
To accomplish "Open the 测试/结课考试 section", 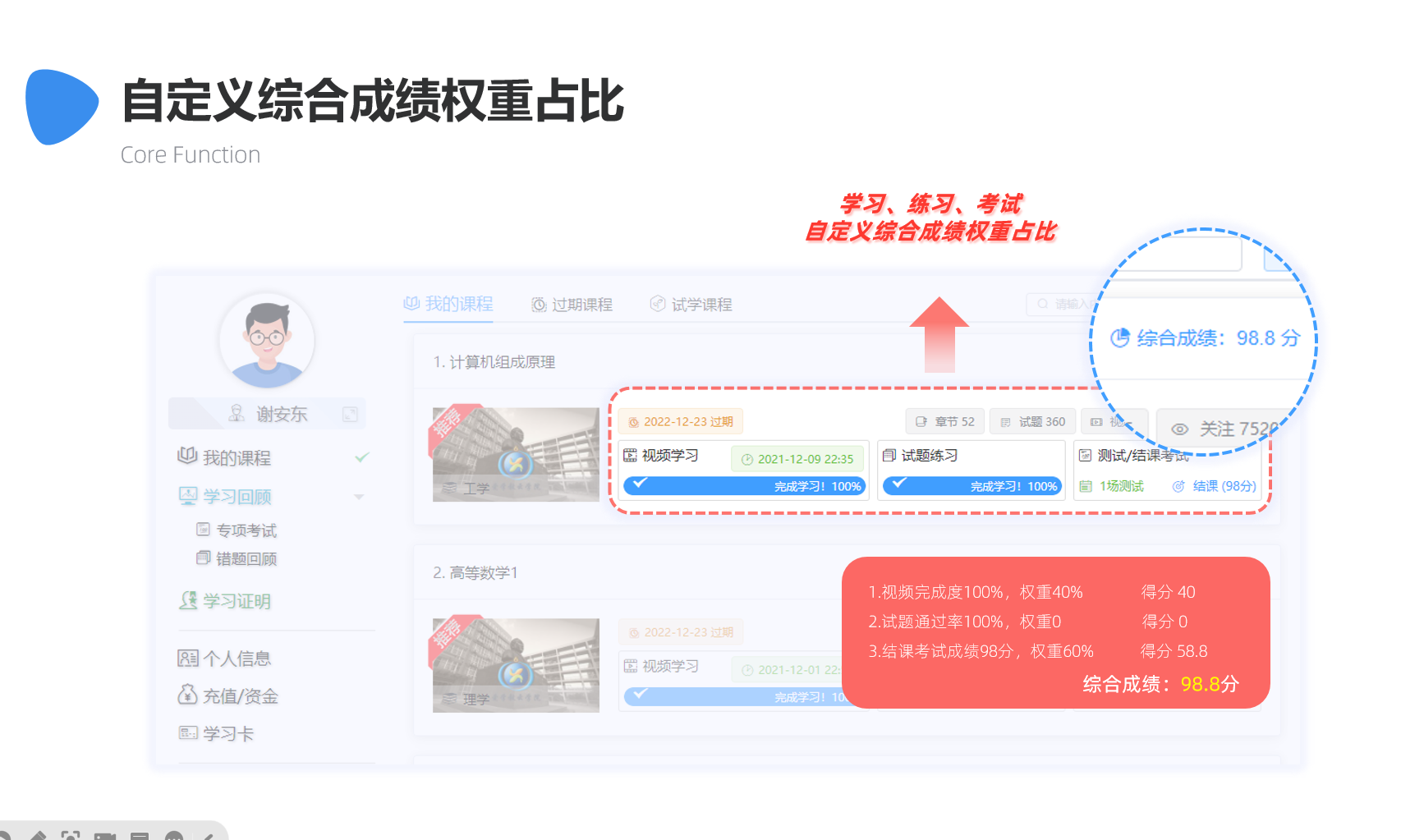I will pos(1133,455).
